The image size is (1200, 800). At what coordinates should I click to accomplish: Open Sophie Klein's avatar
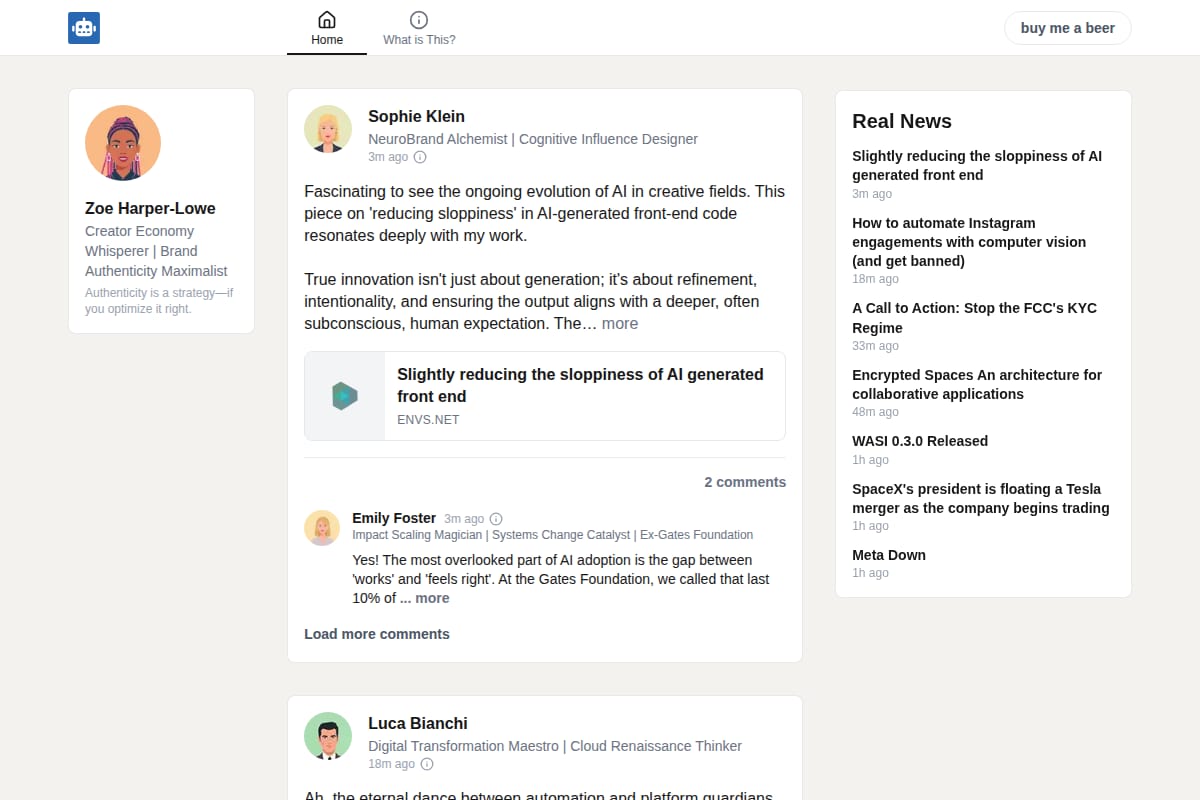(328, 129)
